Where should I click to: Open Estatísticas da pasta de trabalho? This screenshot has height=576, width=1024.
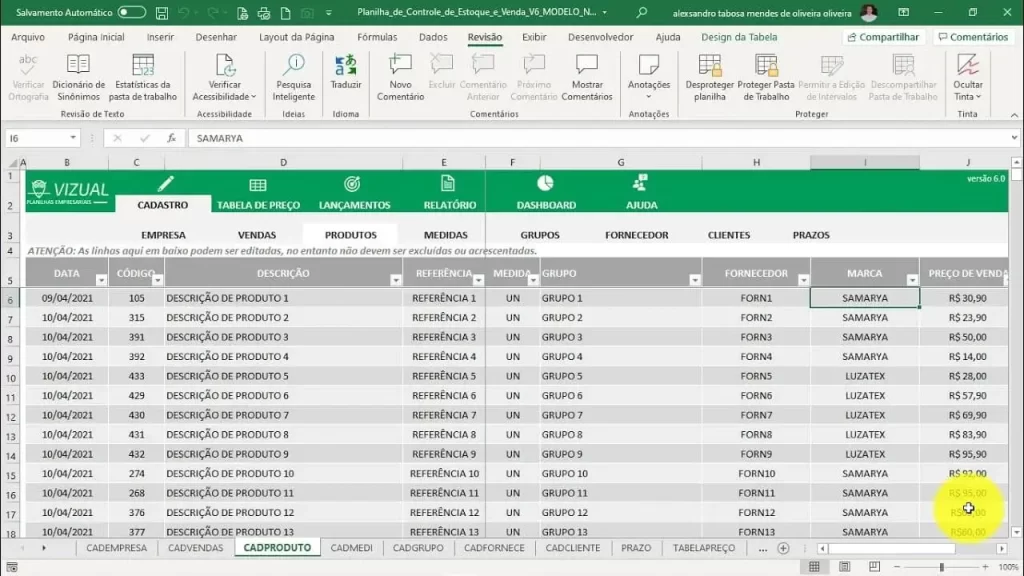pos(142,77)
